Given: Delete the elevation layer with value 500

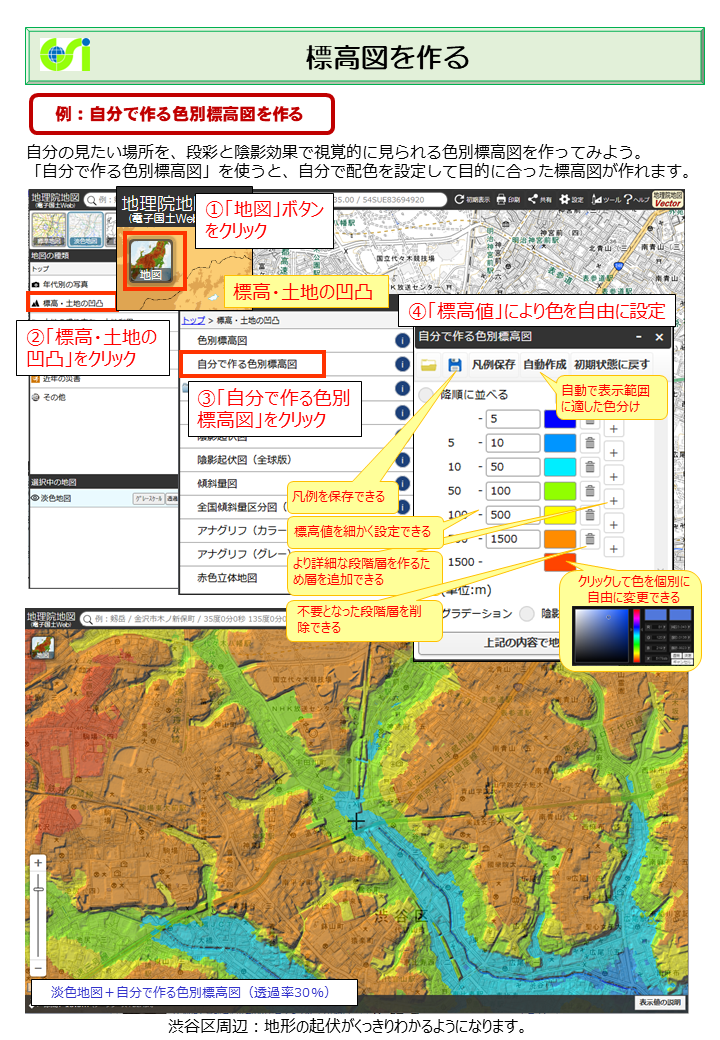Looking at the screenshot, I should tap(589, 515).
